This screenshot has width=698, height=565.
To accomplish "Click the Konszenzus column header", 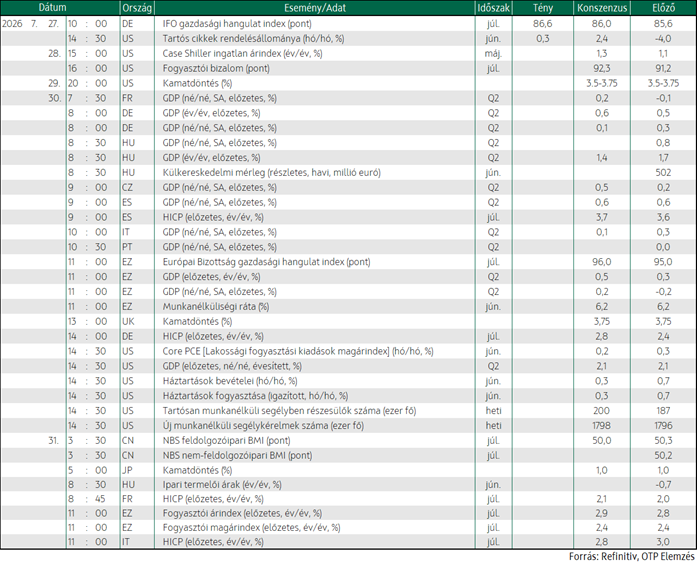I will tap(602, 8).
